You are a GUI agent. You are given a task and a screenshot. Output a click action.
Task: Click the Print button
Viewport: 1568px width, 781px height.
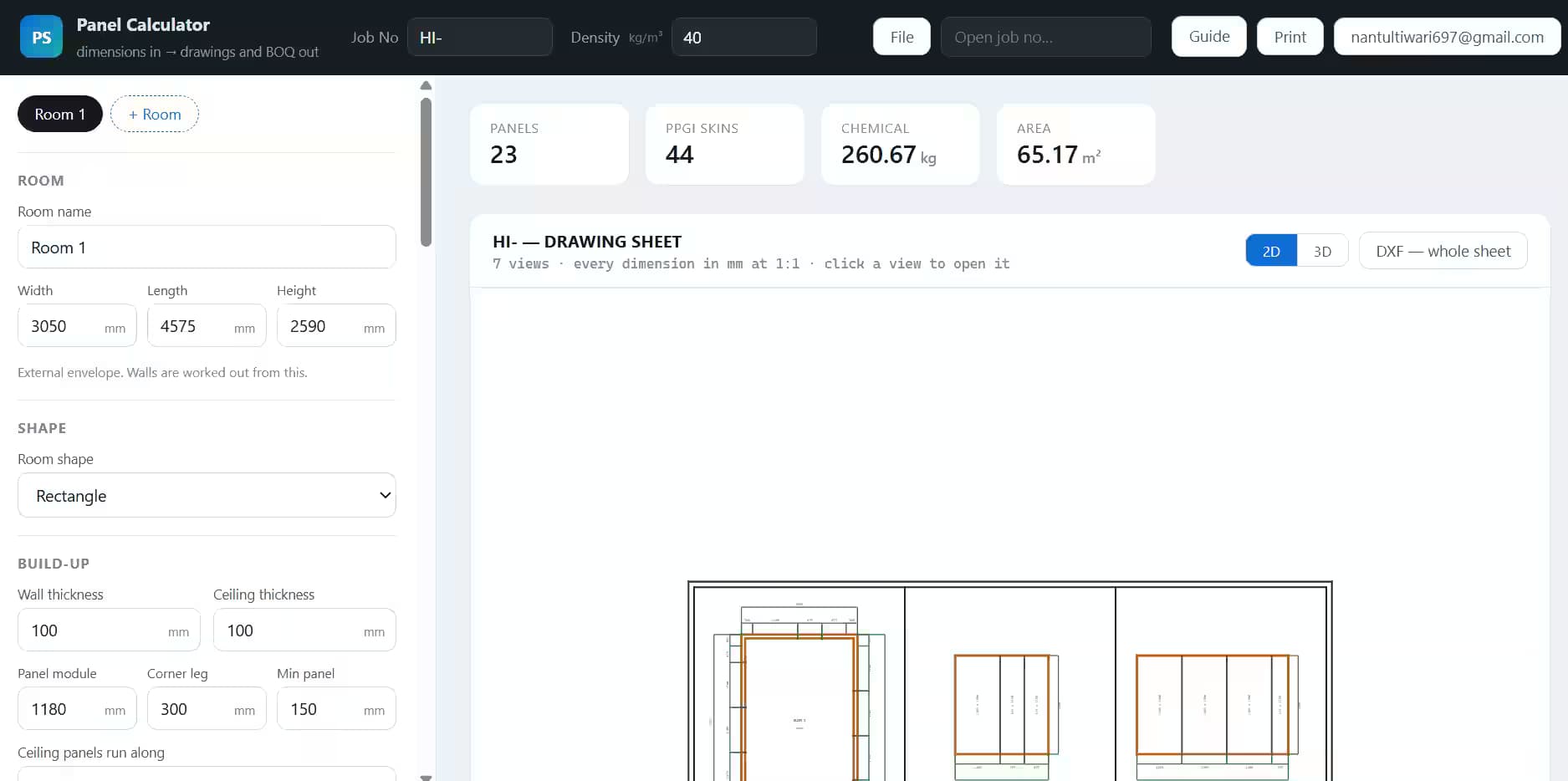click(1290, 37)
